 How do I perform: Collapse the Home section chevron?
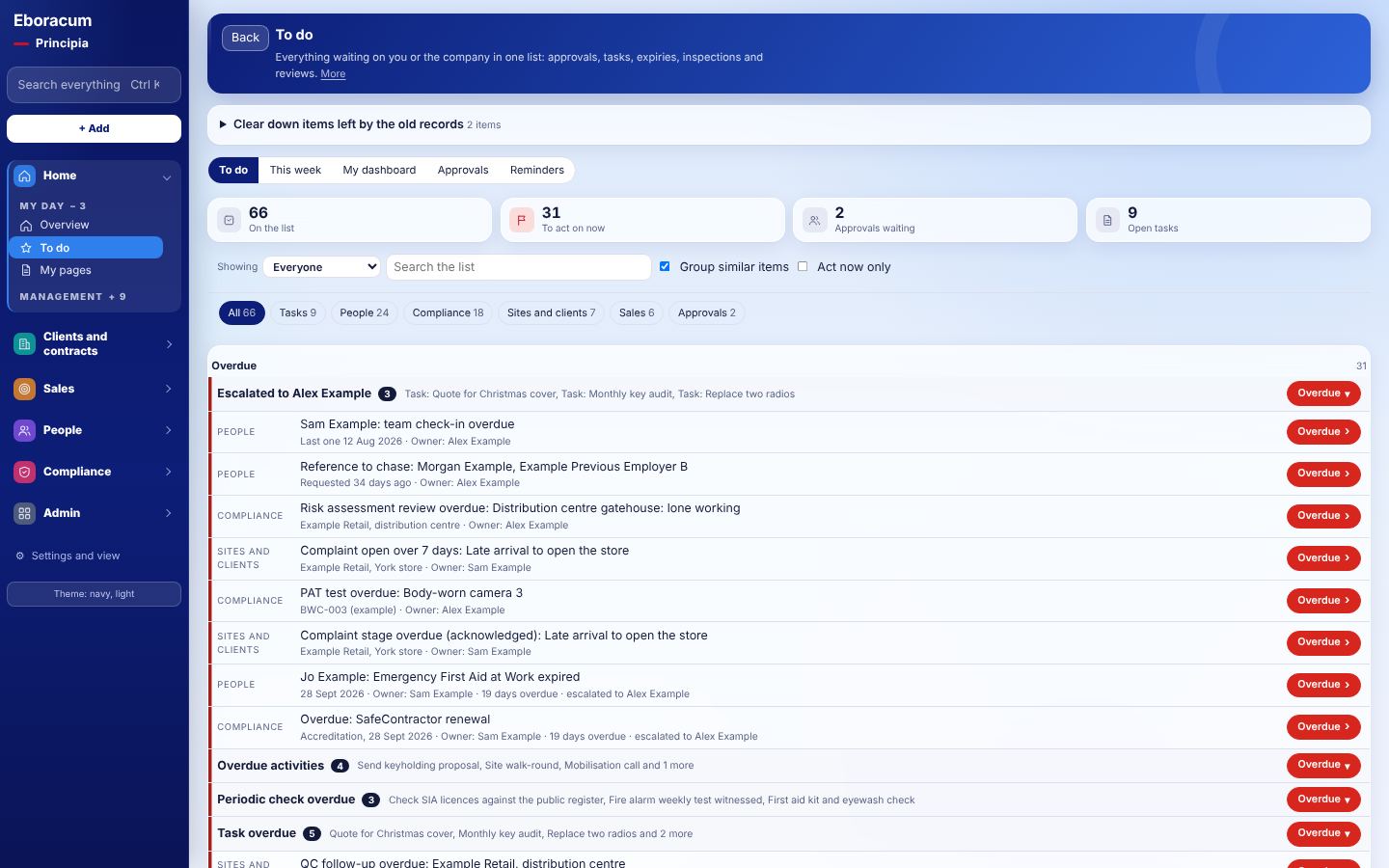(x=167, y=177)
